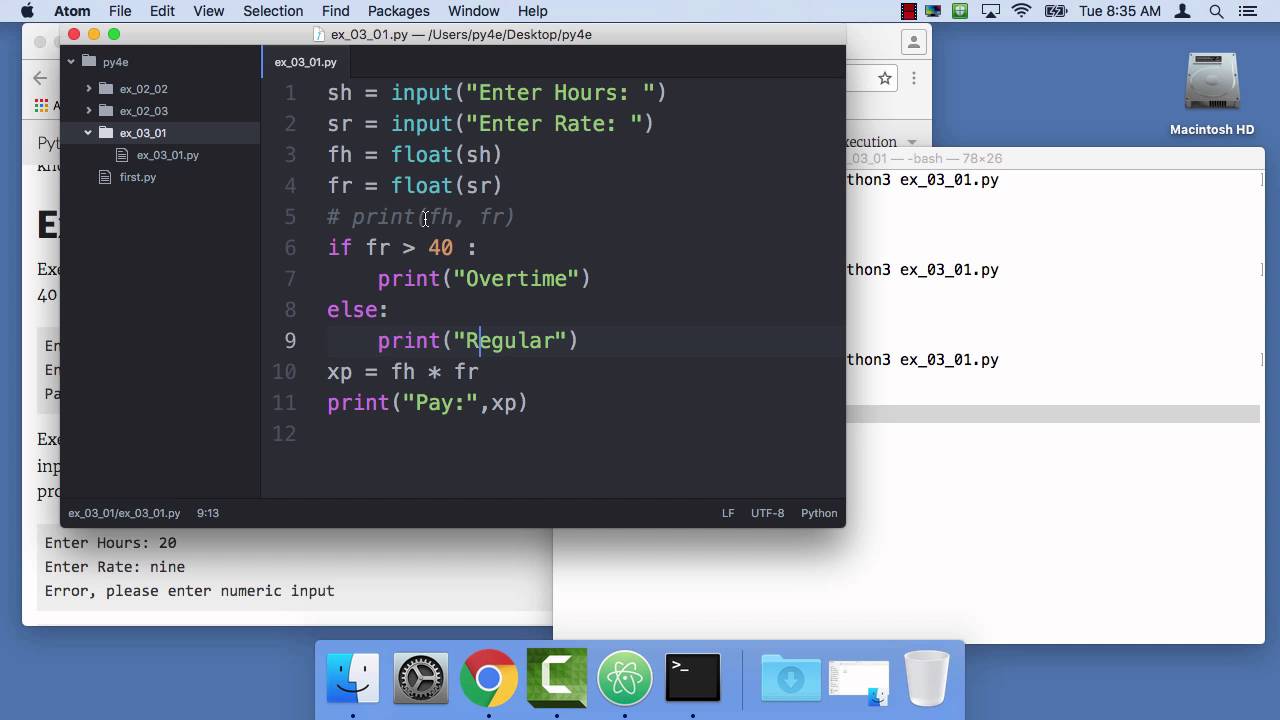Viewport: 1280px width, 720px height.
Task: Click the Tue 8:35 AM clock
Action: pos(1120,11)
